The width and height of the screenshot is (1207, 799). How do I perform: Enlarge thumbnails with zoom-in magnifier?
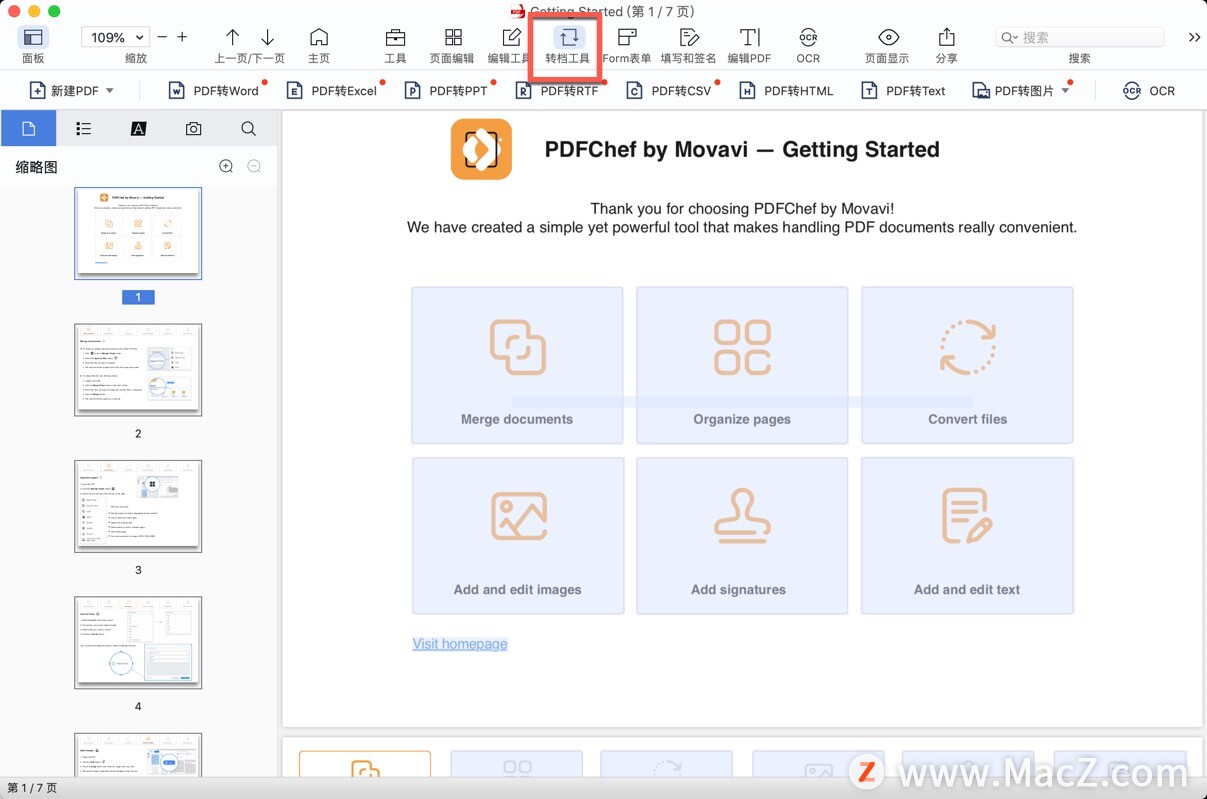click(x=226, y=167)
